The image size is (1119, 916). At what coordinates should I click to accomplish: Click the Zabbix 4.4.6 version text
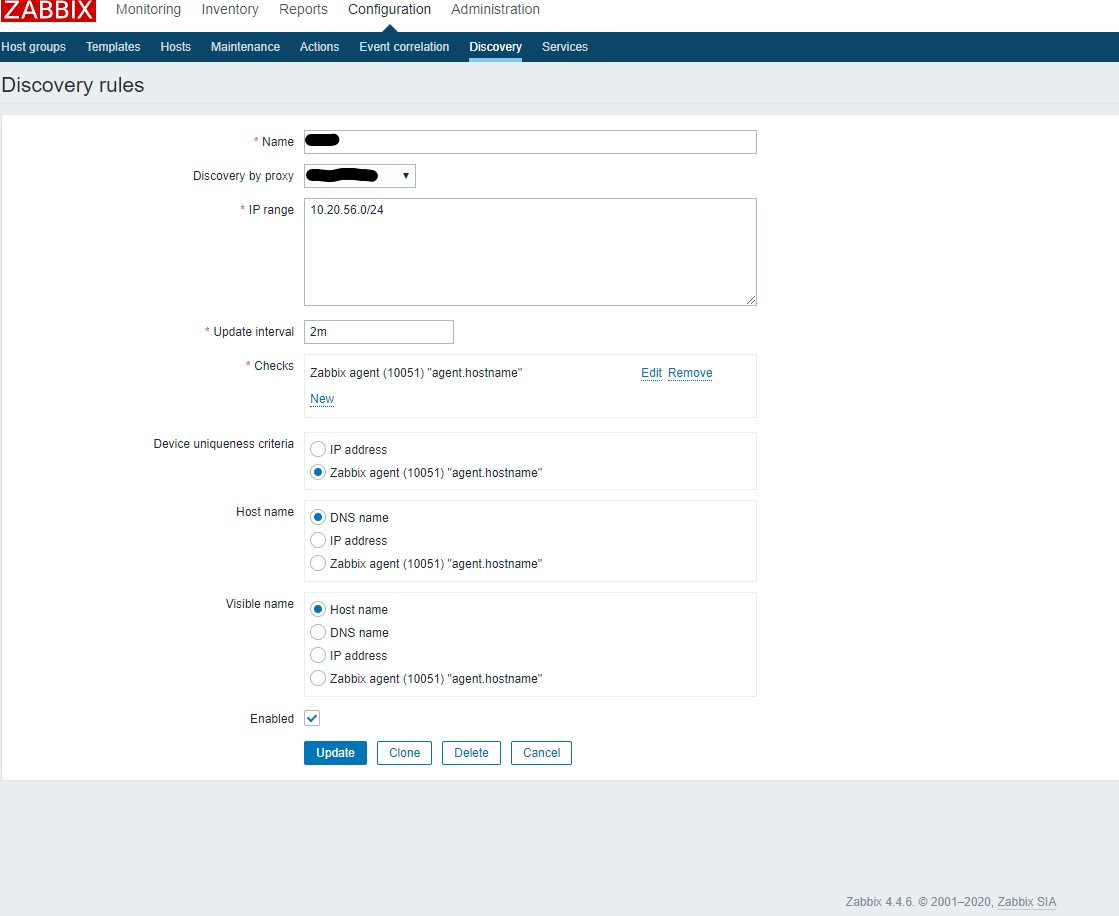[x=880, y=902]
